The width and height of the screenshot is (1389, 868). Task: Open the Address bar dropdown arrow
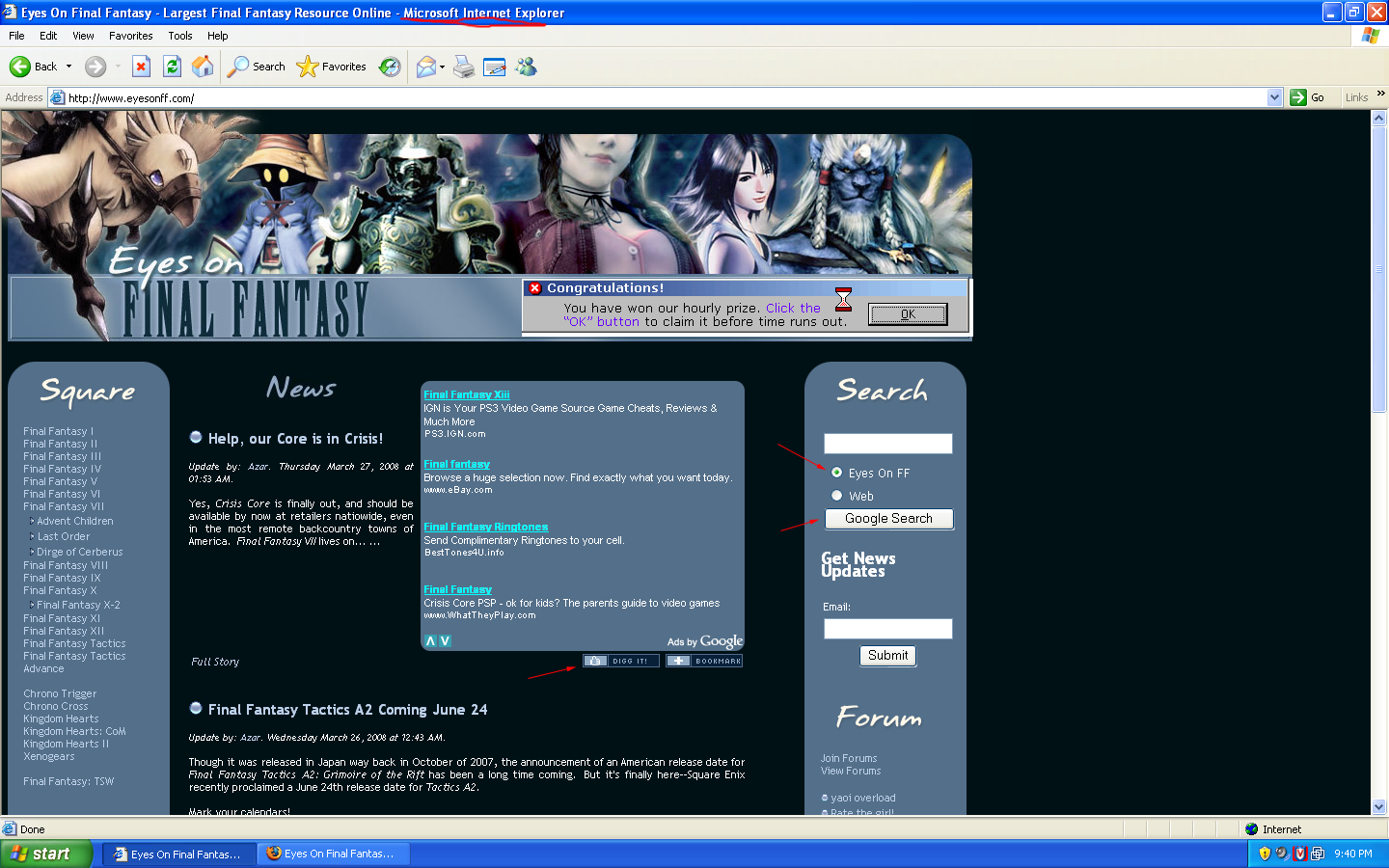[1274, 97]
